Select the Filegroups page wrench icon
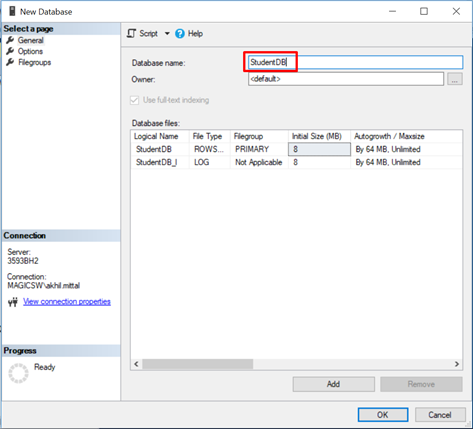This screenshot has height=429, width=473. point(10,62)
